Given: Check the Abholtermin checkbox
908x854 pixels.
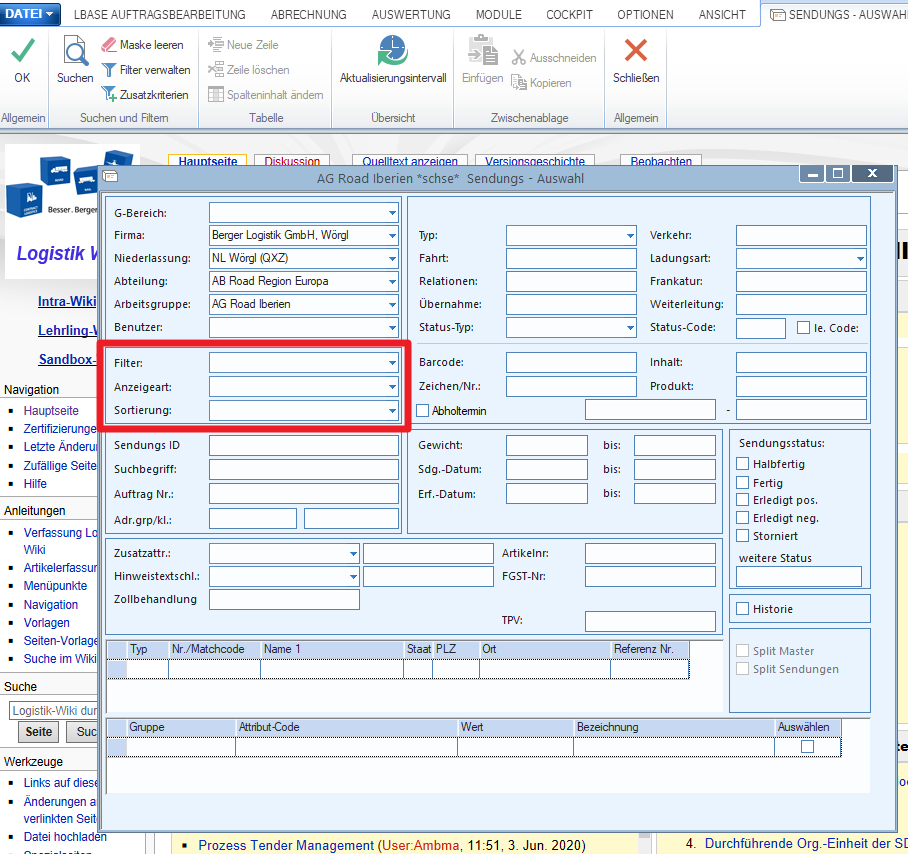Looking at the screenshot, I should point(423,410).
